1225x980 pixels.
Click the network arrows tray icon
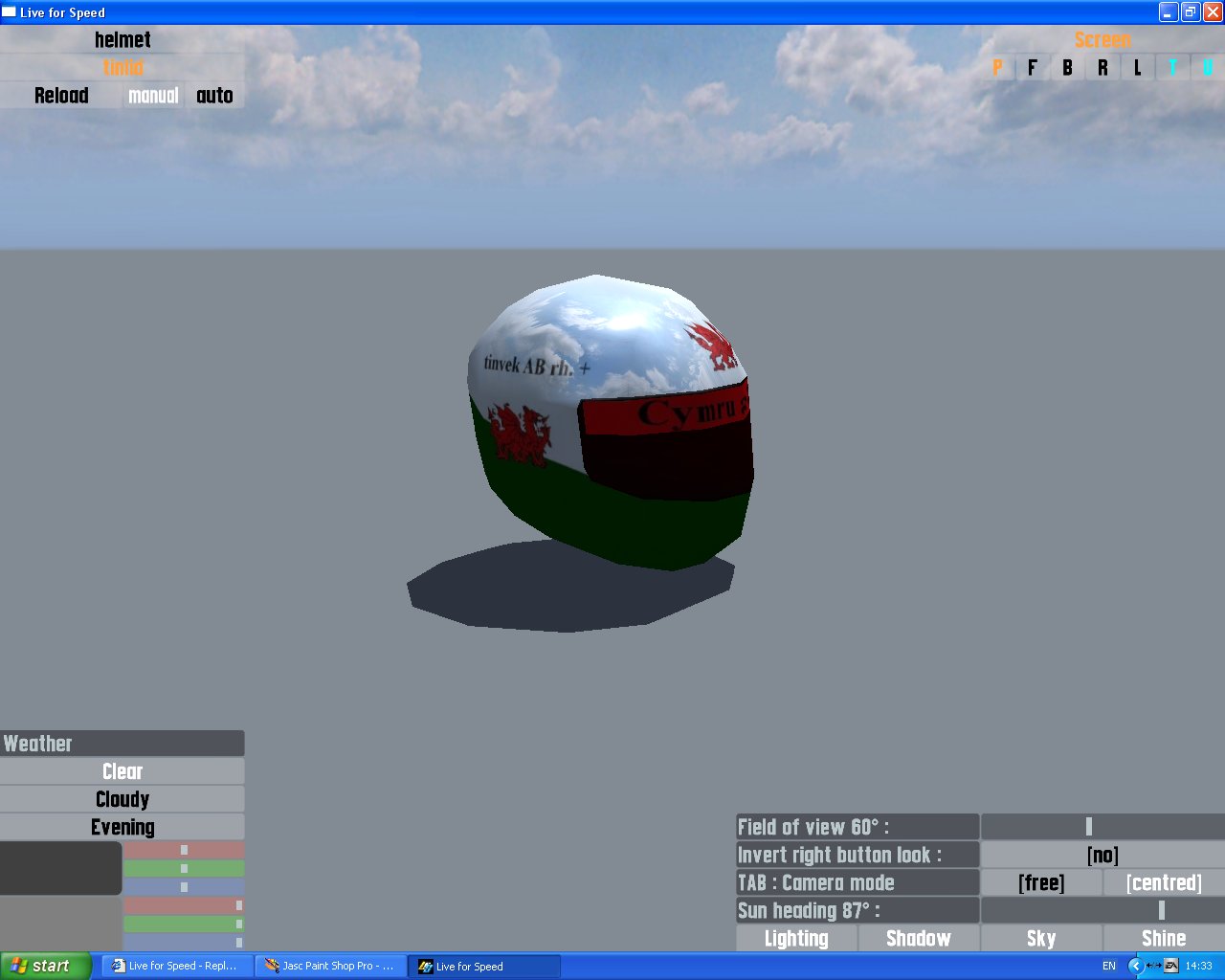point(1153,966)
